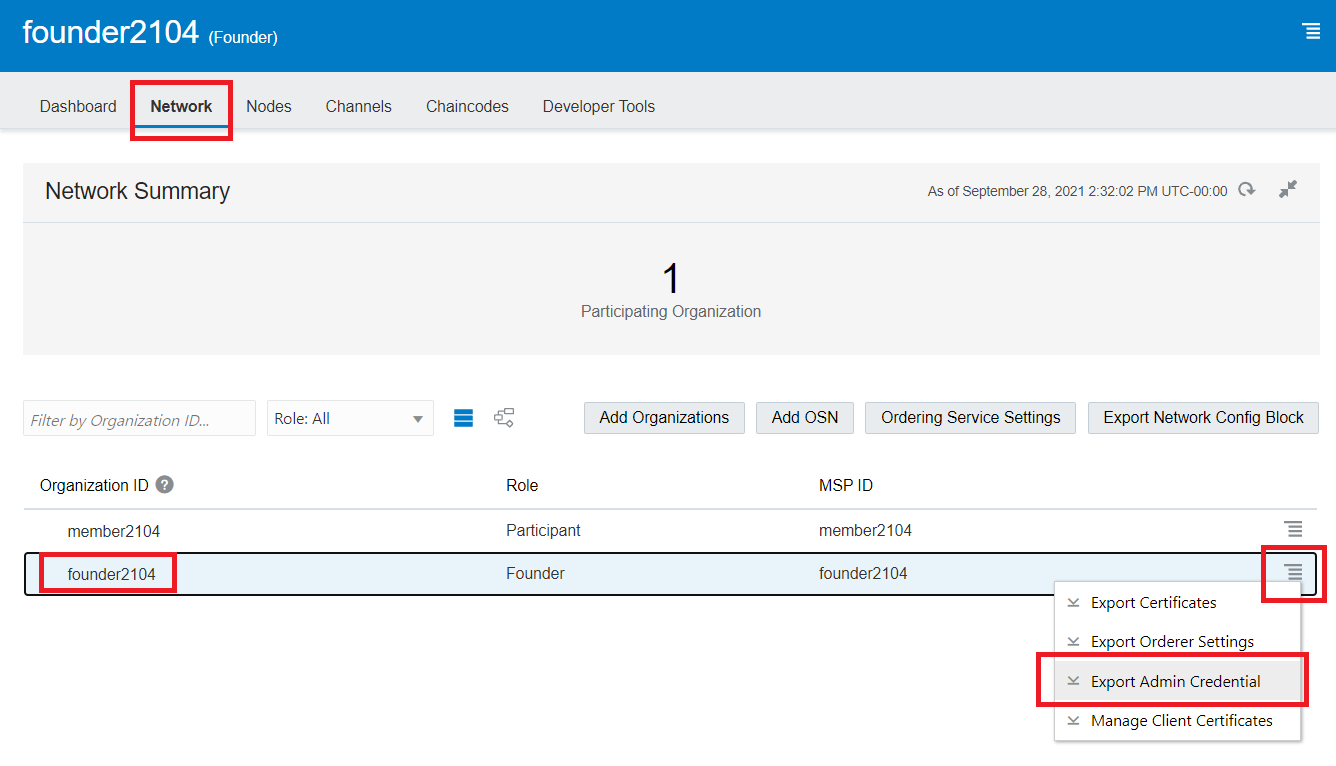Image resolution: width=1336 pixels, height=766 pixels.
Task: Focus the Filter by Organization ID field
Action: (x=139, y=420)
